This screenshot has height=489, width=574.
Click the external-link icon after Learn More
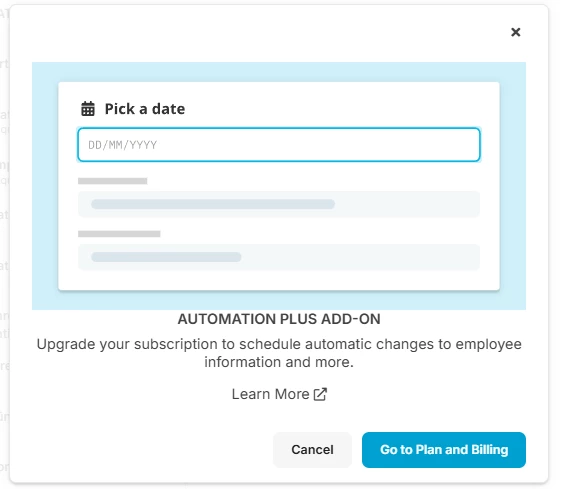tap(320, 394)
